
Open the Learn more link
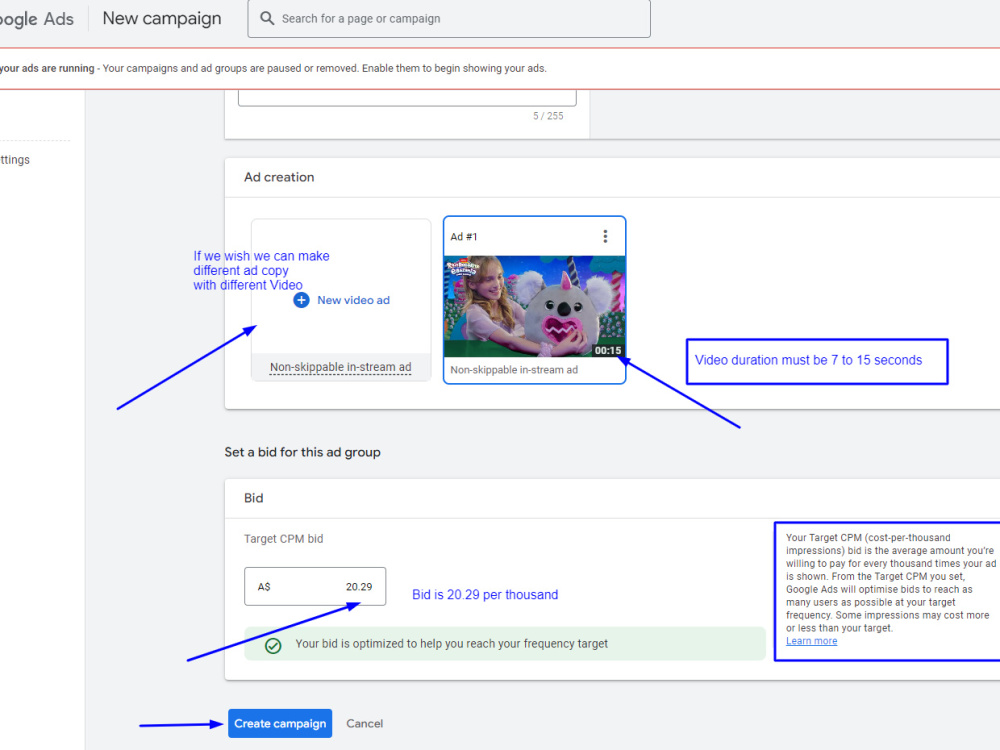click(x=811, y=641)
